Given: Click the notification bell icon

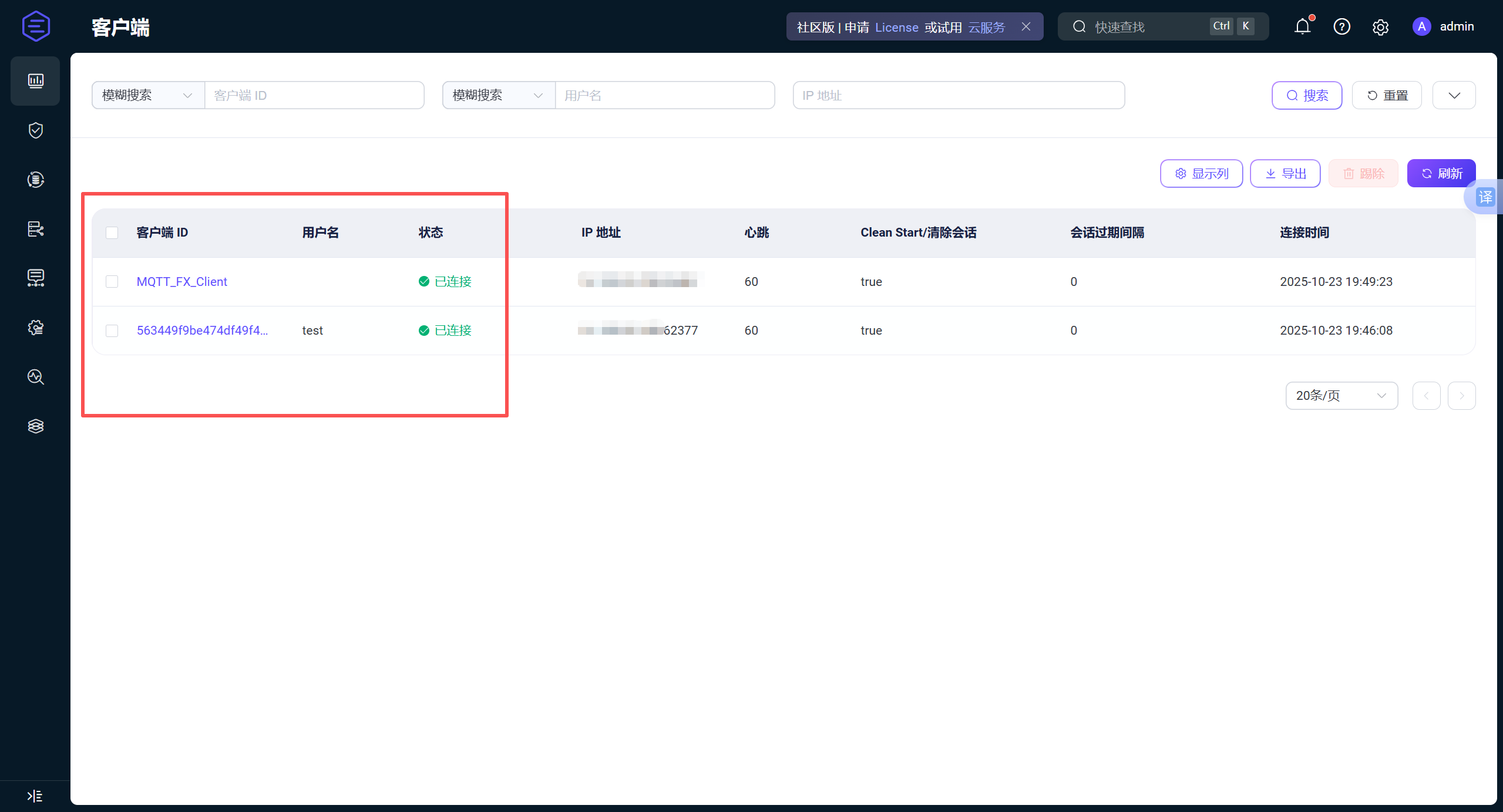Looking at the screenshot, I should [1302, 26].
